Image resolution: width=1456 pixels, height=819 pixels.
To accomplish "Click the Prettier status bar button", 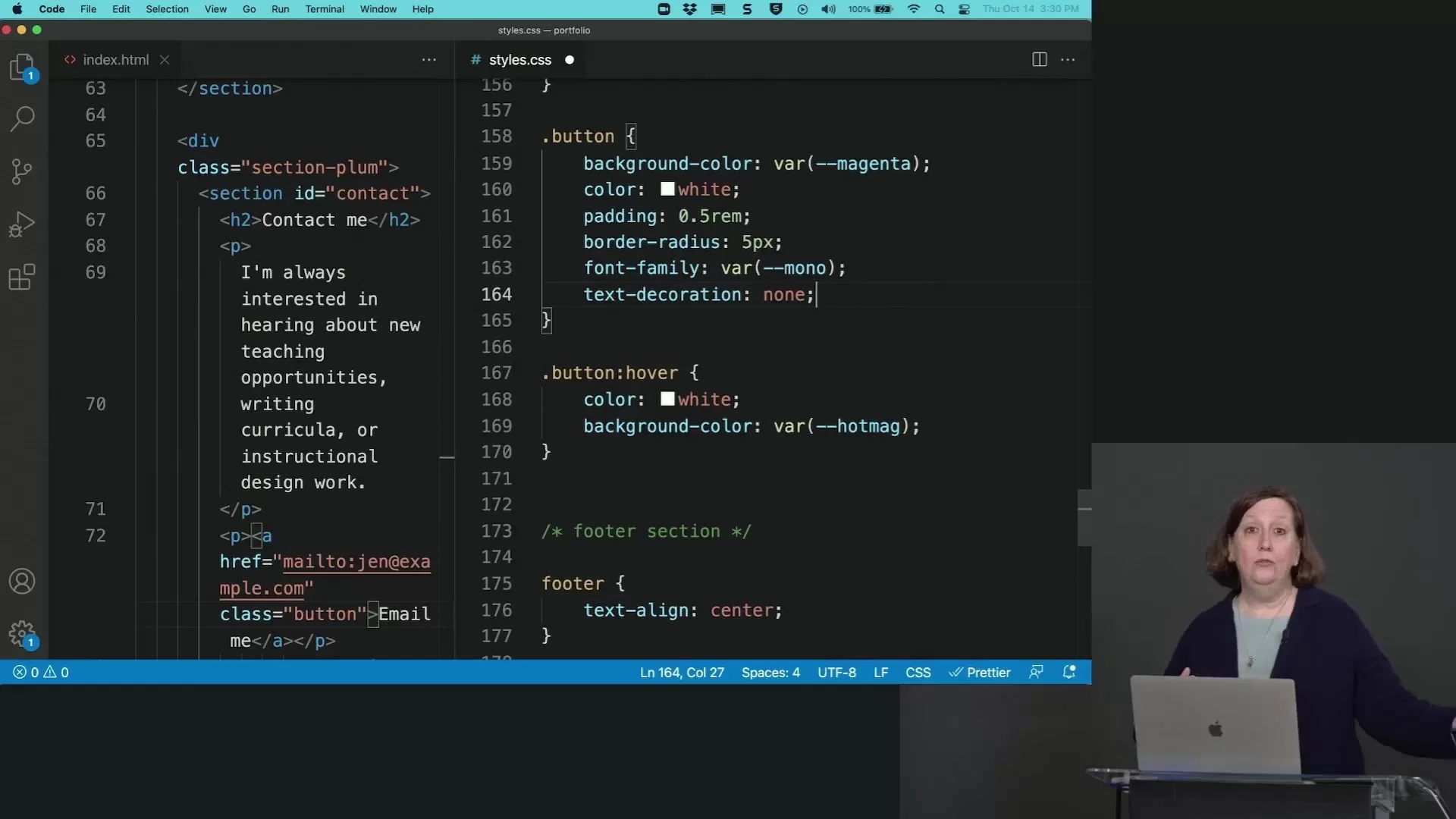I will [980, 673].
